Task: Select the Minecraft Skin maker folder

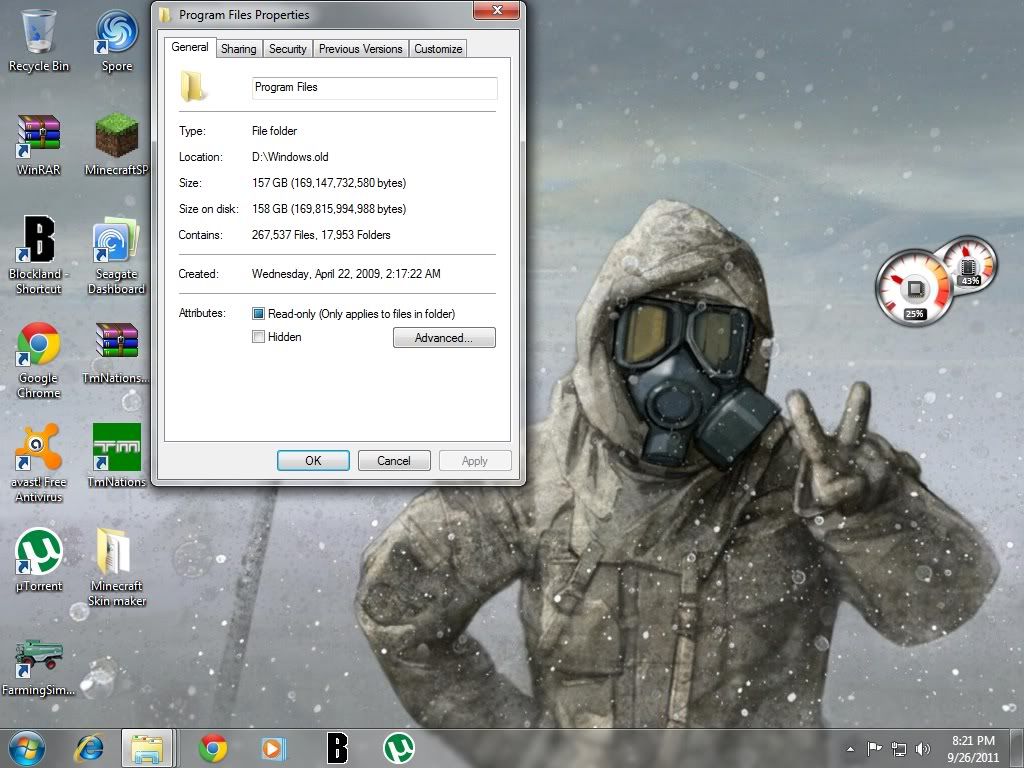Action: tap(117, 567)
